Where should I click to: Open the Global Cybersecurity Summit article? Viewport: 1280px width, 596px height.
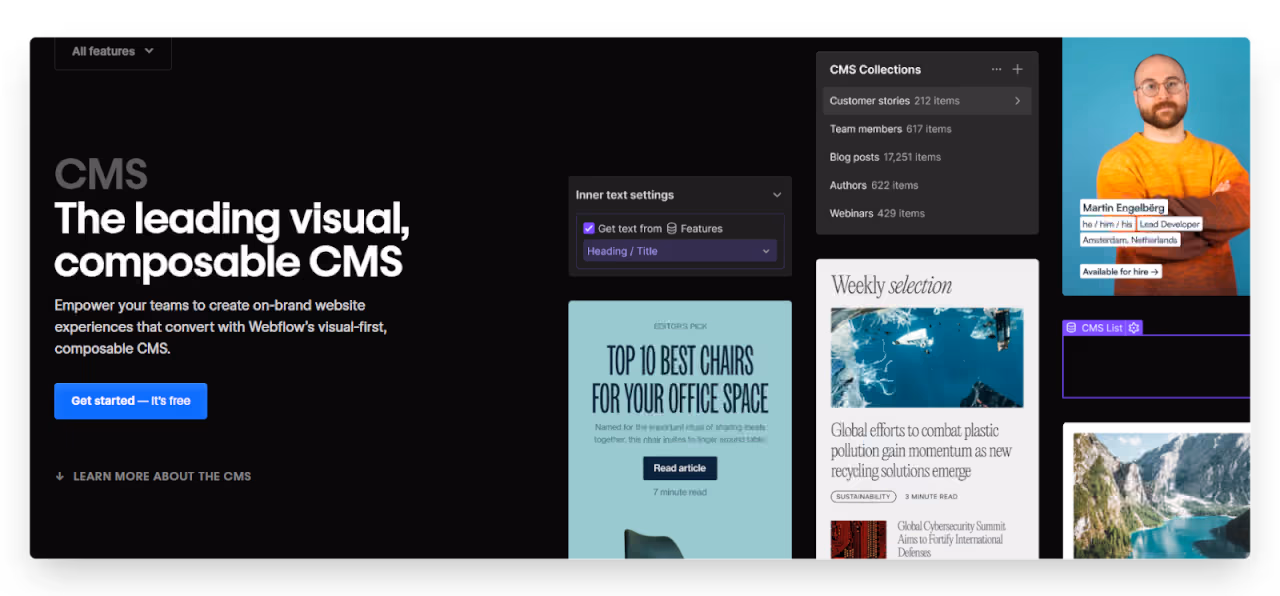tap(951, 539)
